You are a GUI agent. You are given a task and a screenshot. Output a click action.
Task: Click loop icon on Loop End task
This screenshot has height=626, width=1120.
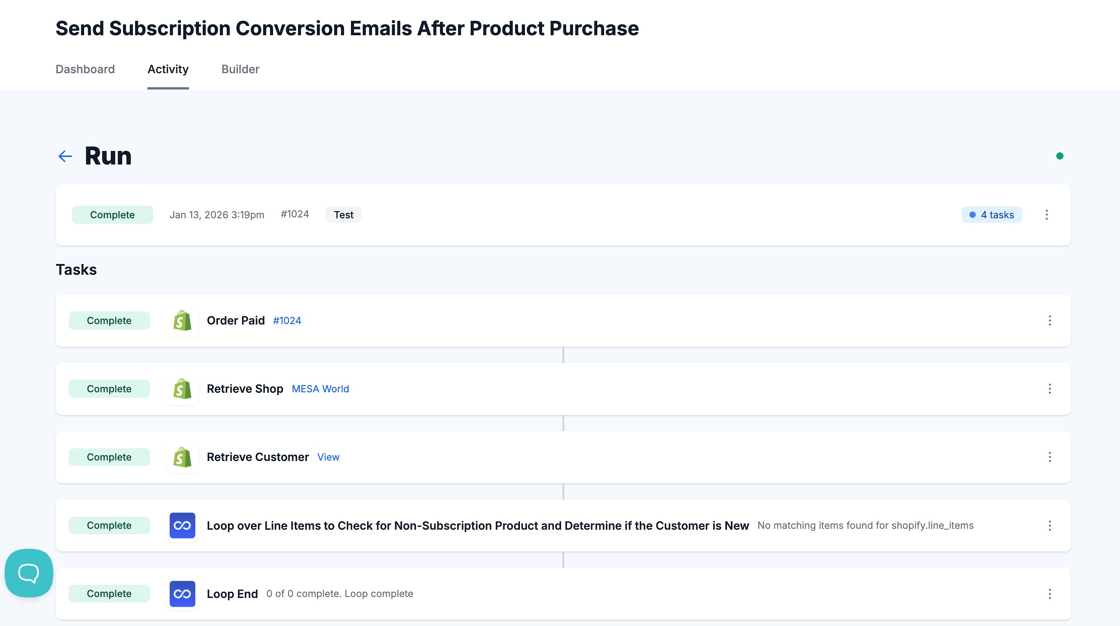pos(182,594)
